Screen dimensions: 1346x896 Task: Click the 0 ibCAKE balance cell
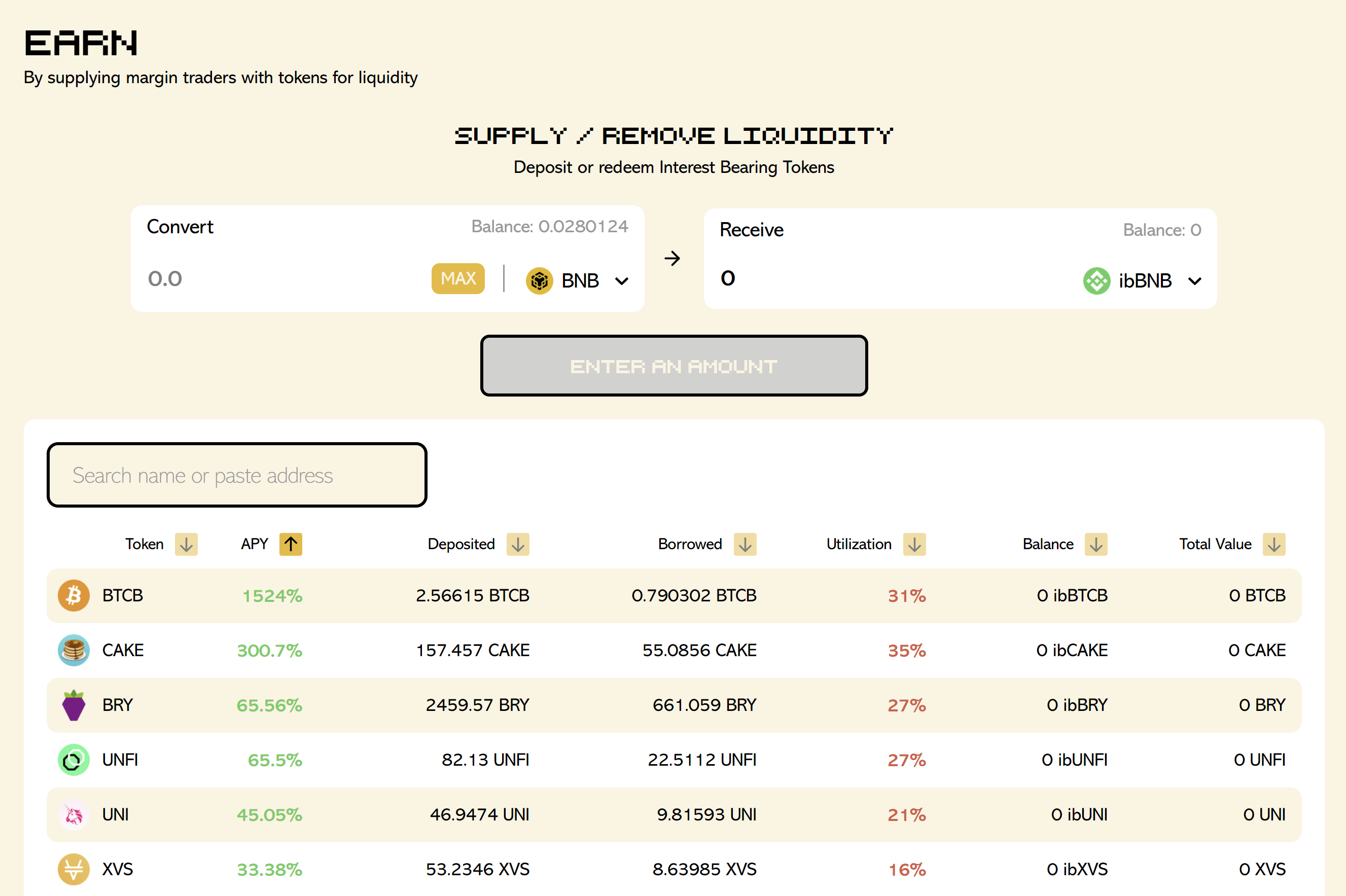point(1072,650)
